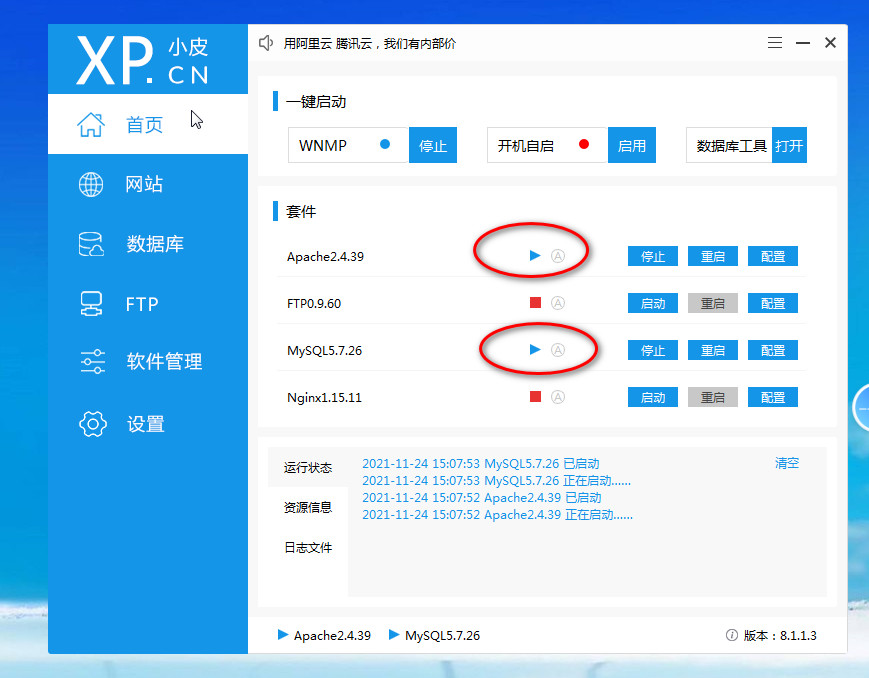Click the Apache2.4.39 label in 套件 list

point(325,257)
